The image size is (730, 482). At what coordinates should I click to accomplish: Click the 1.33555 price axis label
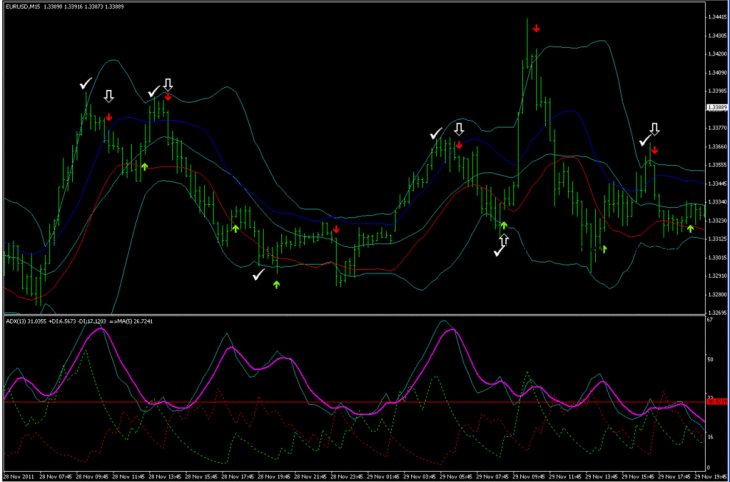(x=716, y=165)
